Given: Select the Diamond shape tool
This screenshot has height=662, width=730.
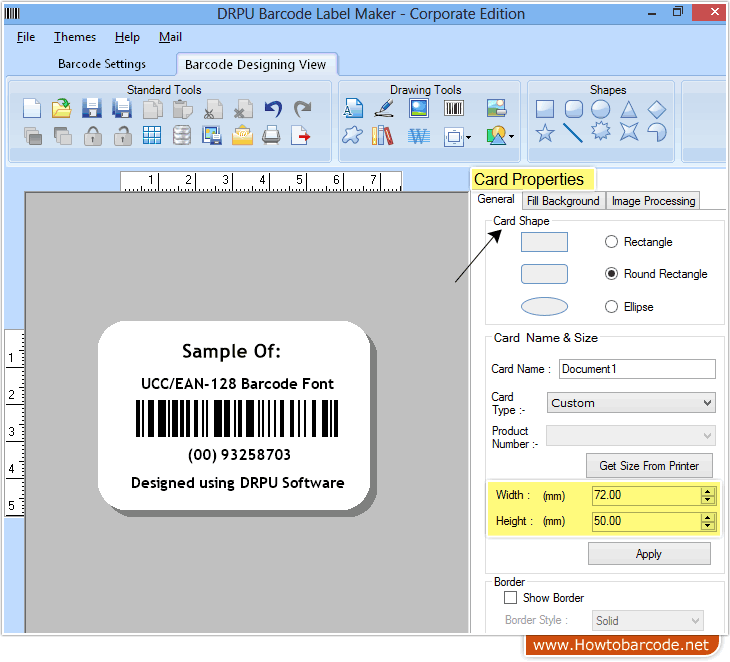Looking at the screenshot, I should (656, 109).
